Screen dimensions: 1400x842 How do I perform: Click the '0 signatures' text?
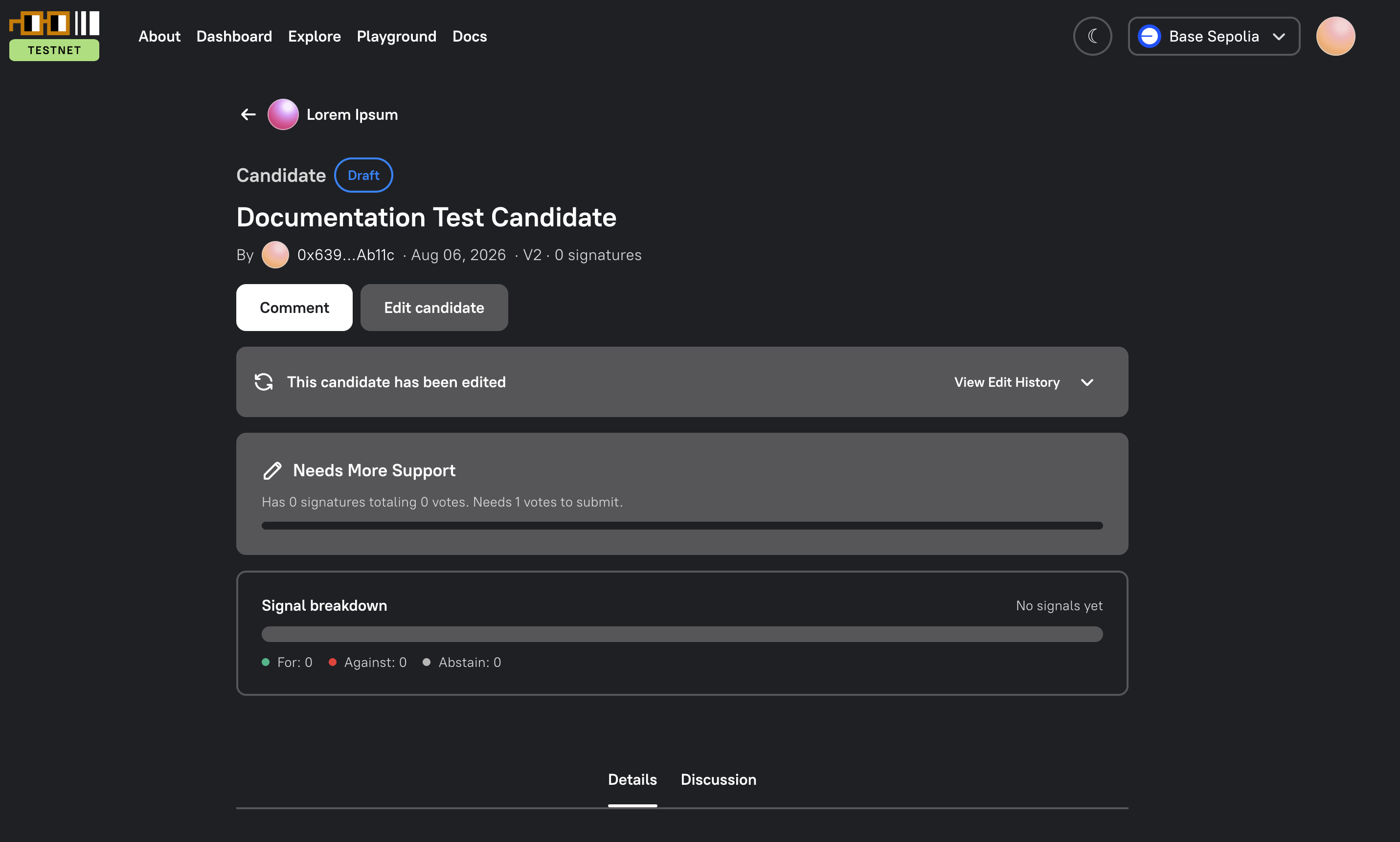point(598,255)
